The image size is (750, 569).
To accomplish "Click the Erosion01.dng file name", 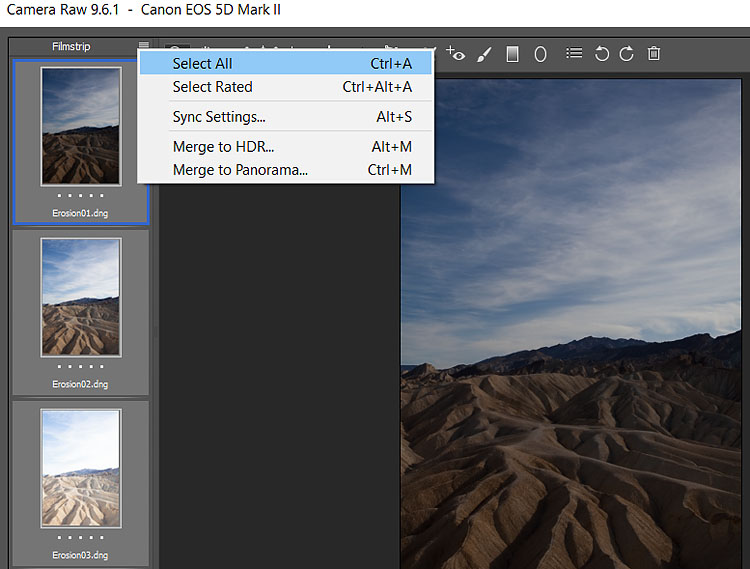I will [x=80, y=213].
